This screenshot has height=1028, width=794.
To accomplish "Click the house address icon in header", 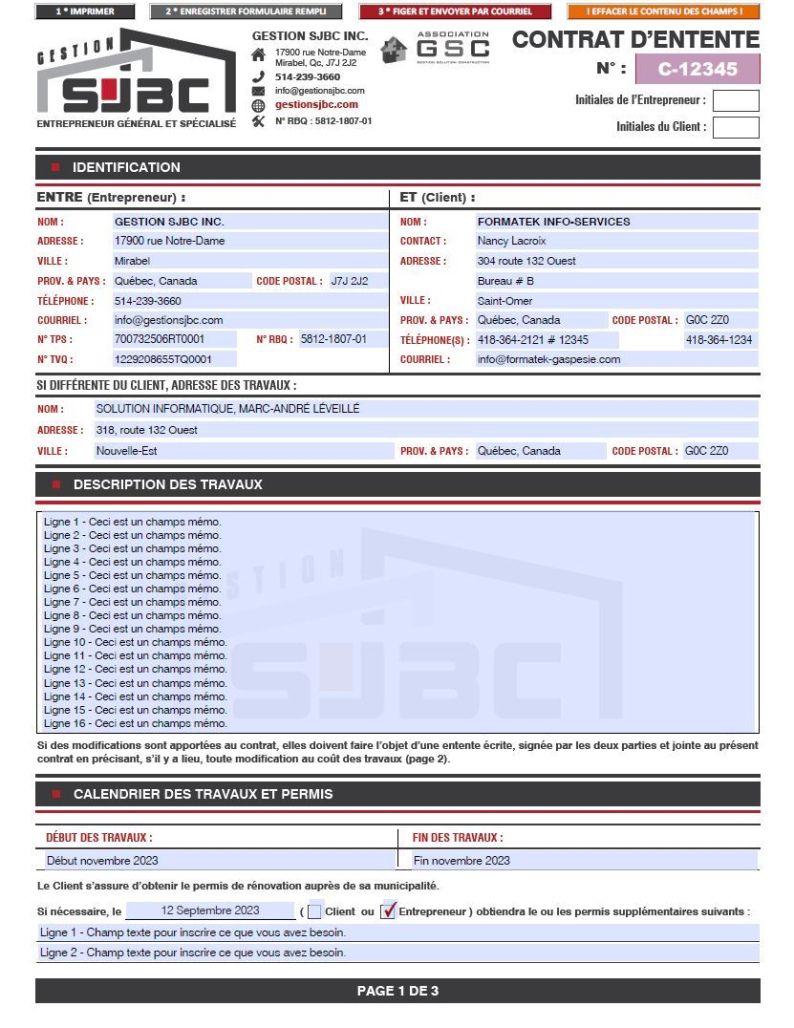I will [258, 56].
